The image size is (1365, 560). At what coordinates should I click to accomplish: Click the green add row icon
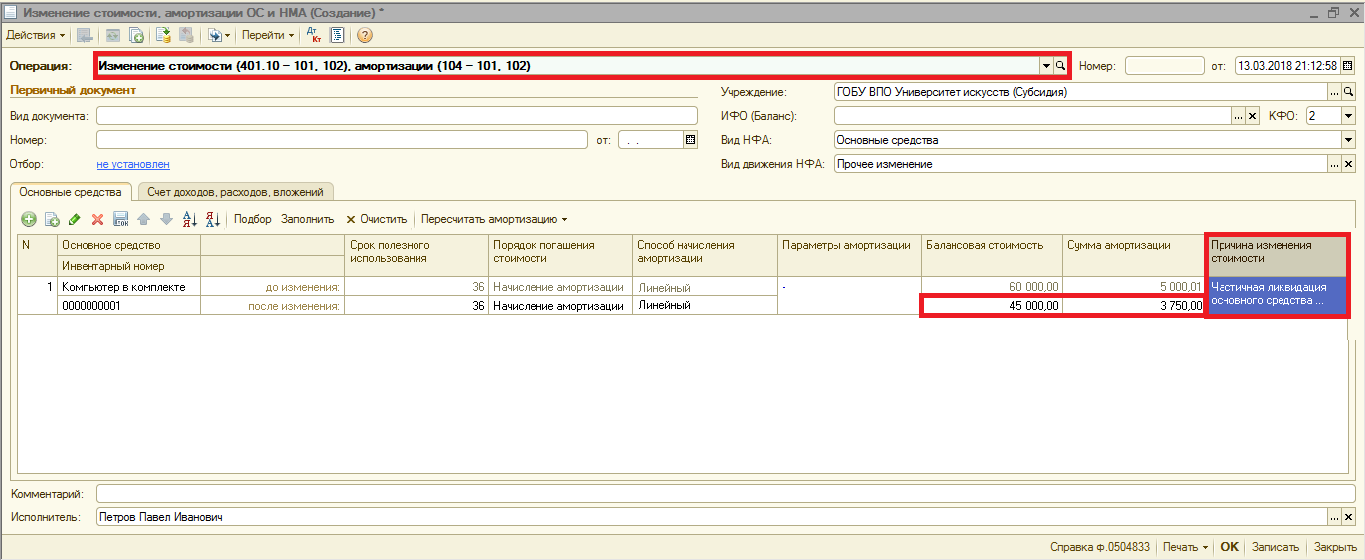pyautogui.click(x=29, y=219)
